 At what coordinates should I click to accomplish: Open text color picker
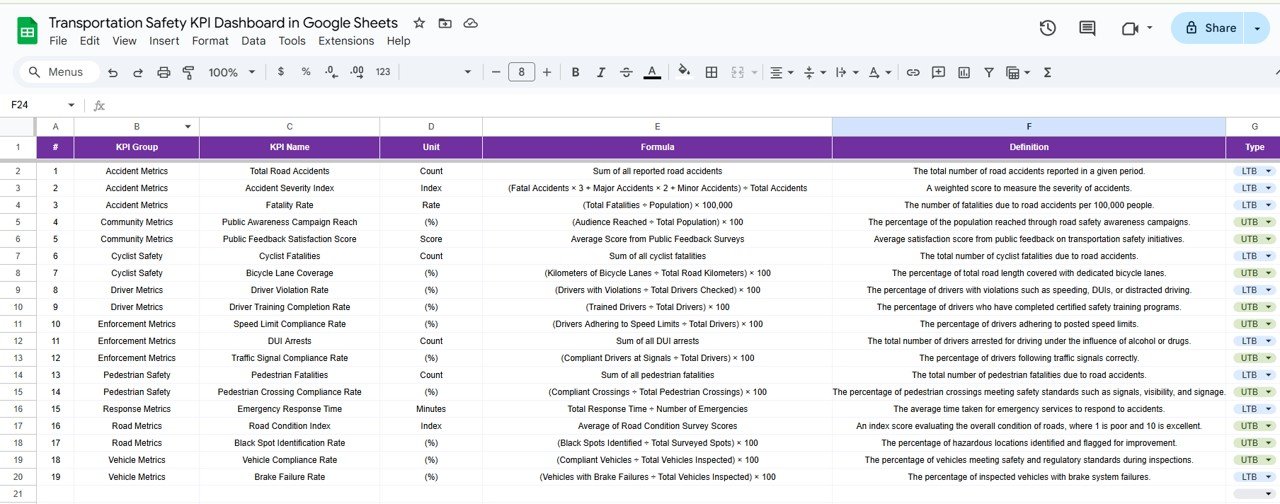[652, 72]
